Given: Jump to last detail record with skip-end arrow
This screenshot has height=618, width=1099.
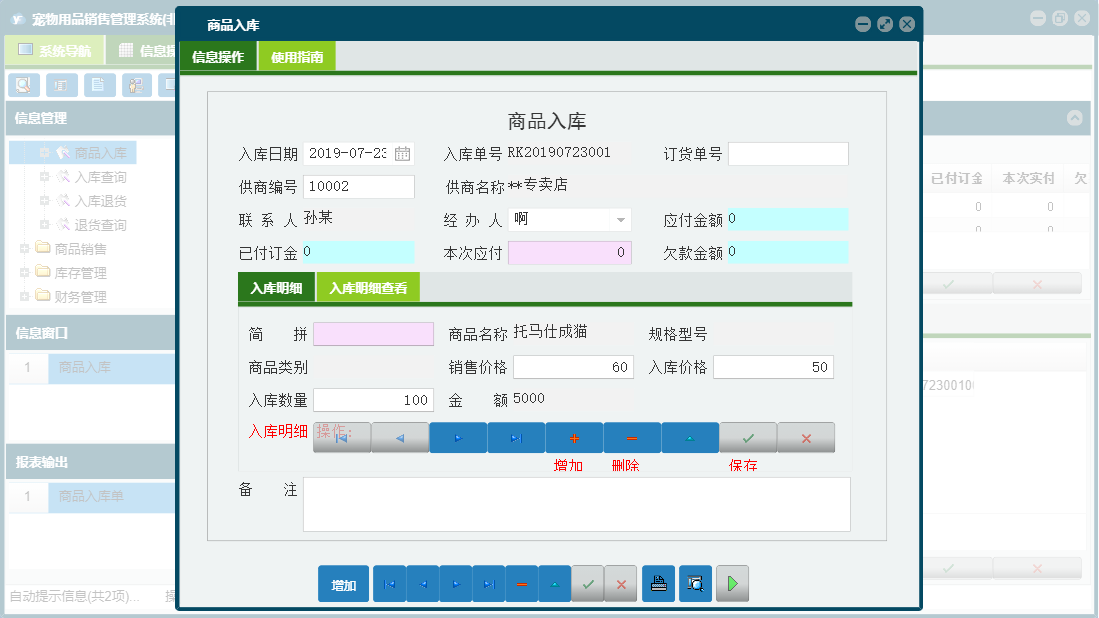Looking at the screenshot, I should 515,437.
